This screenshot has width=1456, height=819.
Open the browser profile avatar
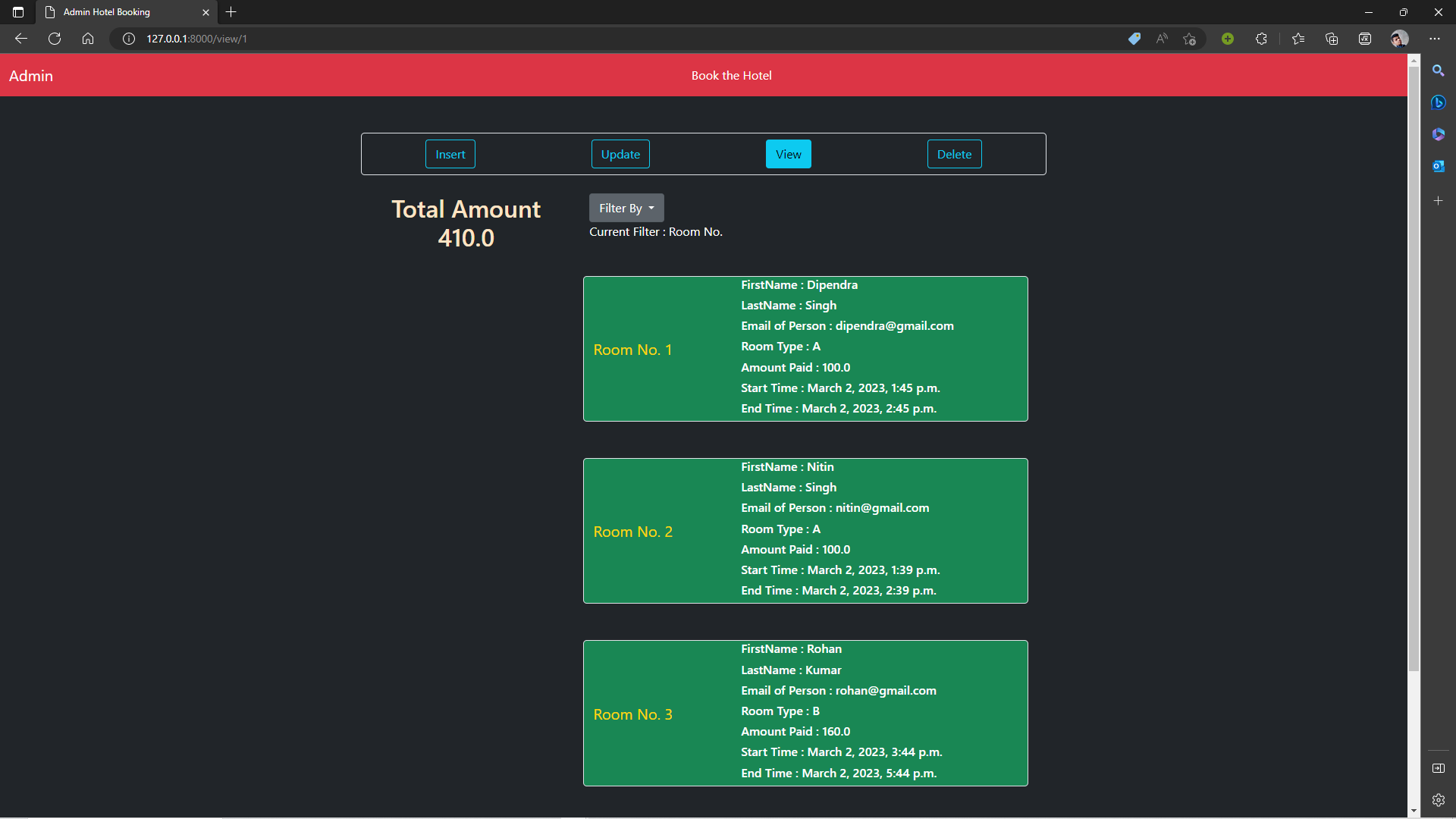click(1399, 39)
